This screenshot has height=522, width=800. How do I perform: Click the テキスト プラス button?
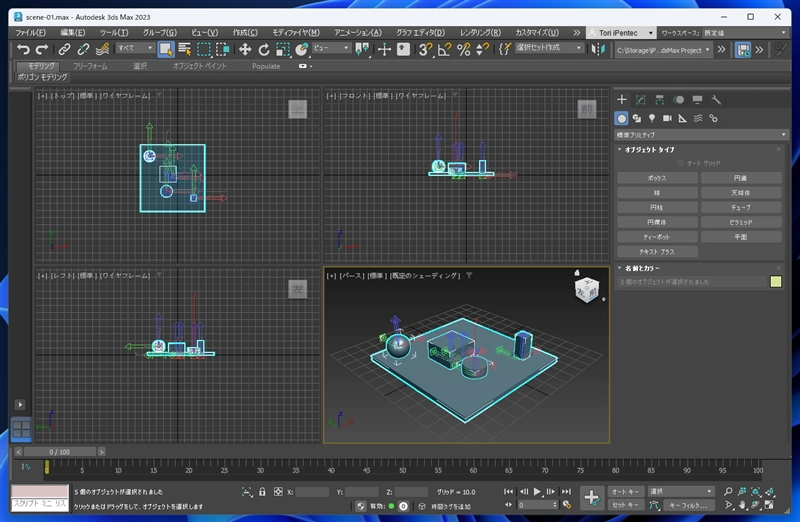tap(657, 252)
